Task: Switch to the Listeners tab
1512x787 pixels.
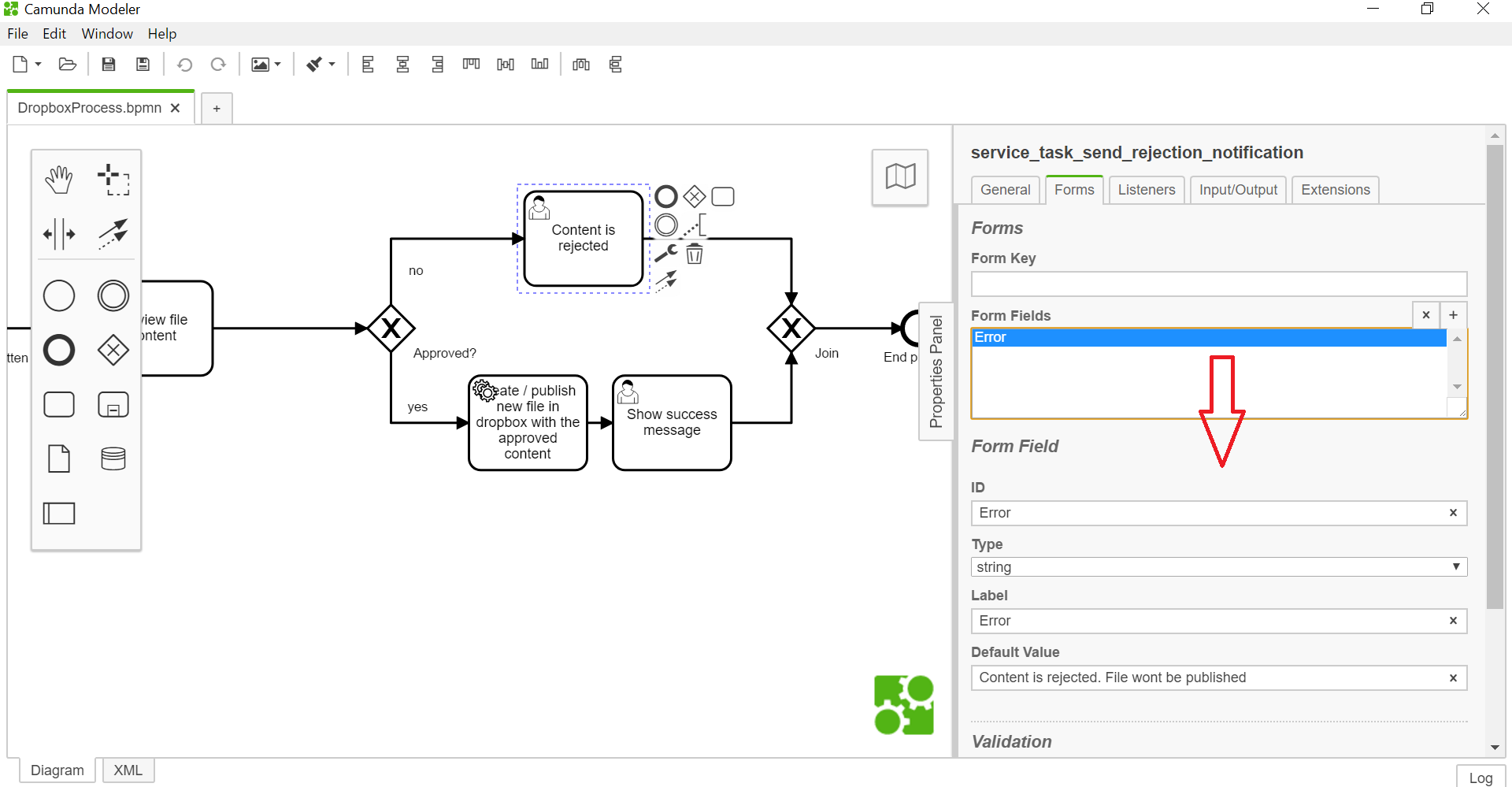Action: (1147, 190)
